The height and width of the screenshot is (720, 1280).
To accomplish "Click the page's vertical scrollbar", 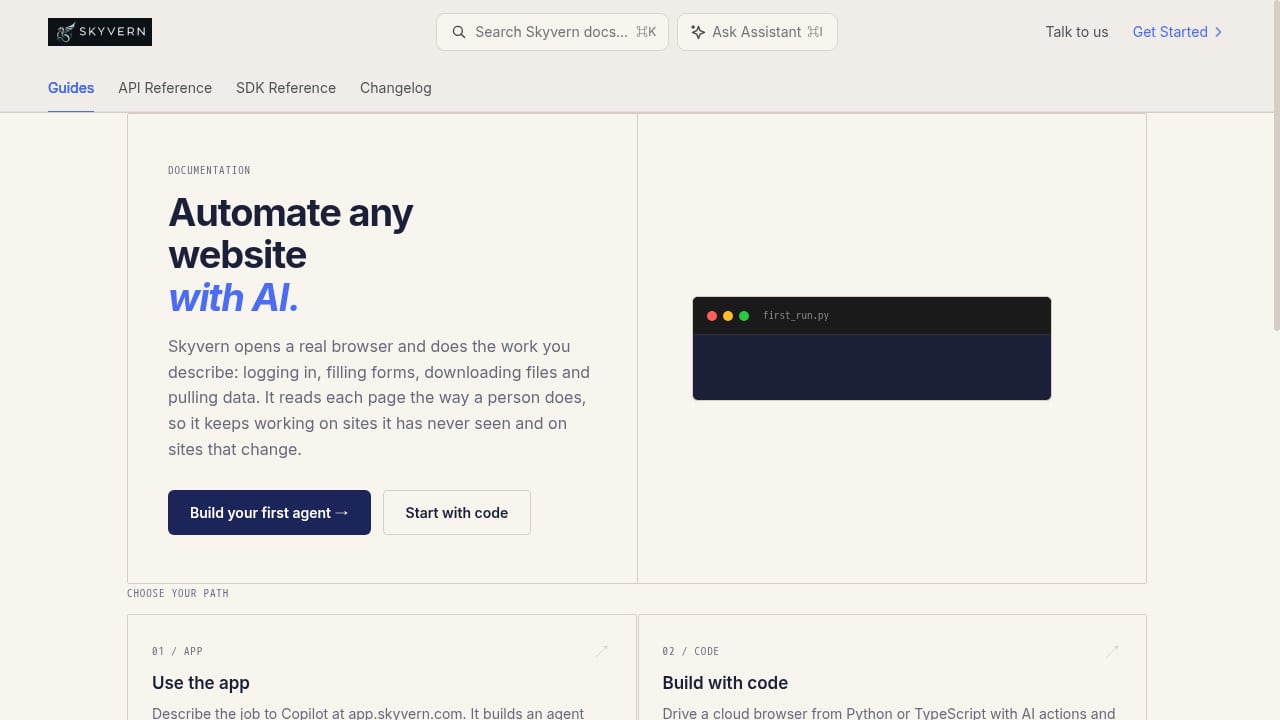I will point(1276,165).
